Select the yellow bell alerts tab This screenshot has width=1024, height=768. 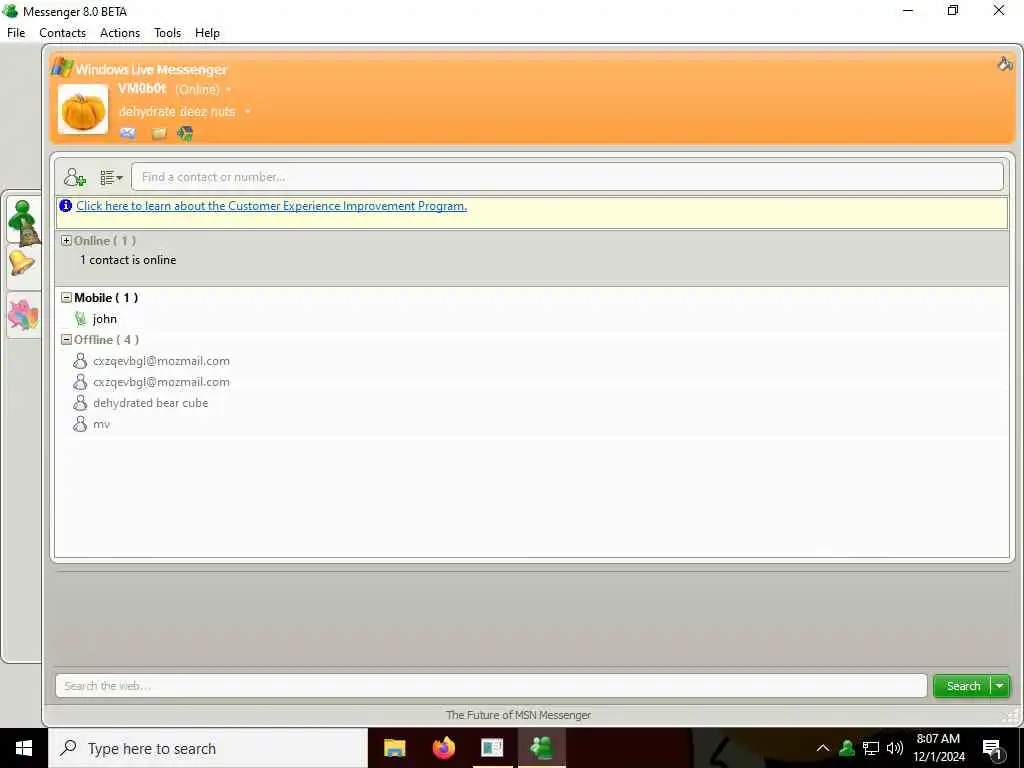[22, 264]
